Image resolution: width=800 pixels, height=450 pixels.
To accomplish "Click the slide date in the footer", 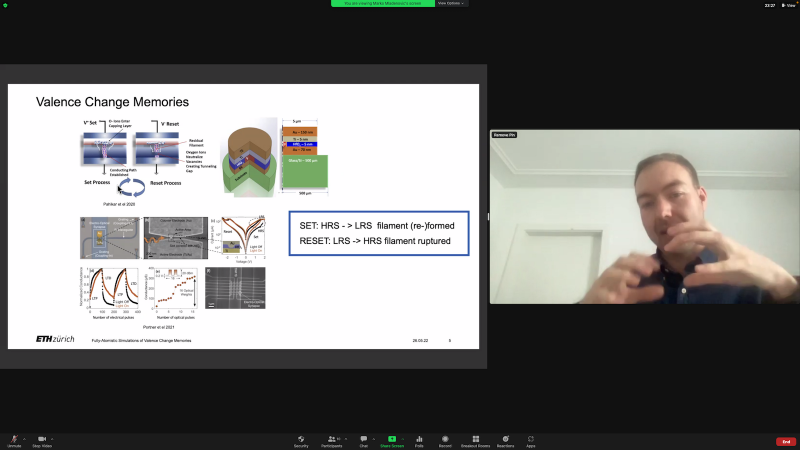I will tap(420, 340).
